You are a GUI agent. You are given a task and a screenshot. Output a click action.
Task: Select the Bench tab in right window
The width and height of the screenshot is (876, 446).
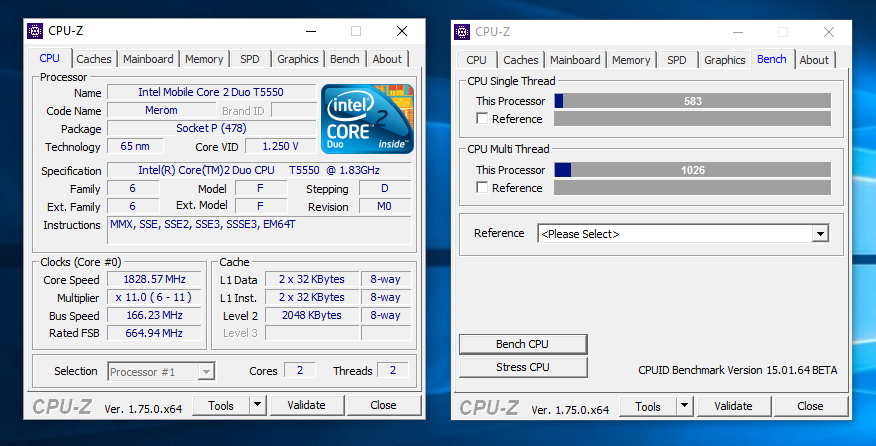[772, 59]
